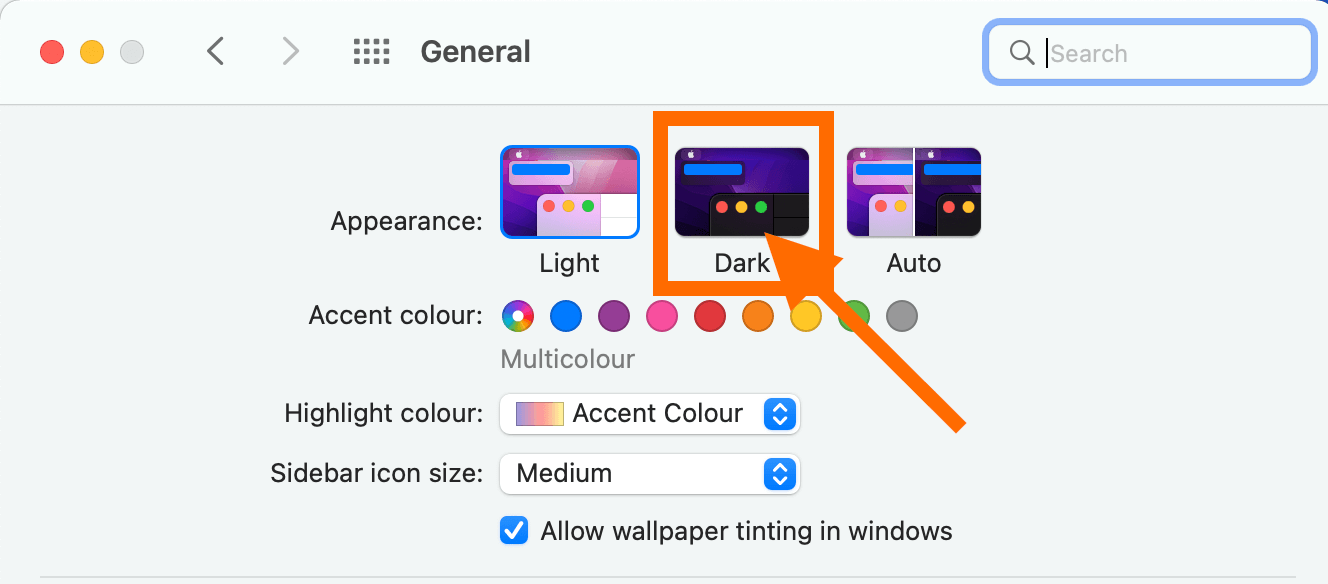Select the pink accent colour
The height and width of the screenshot is (584, 1328).
pyautogui.click(x=662, y=317)
